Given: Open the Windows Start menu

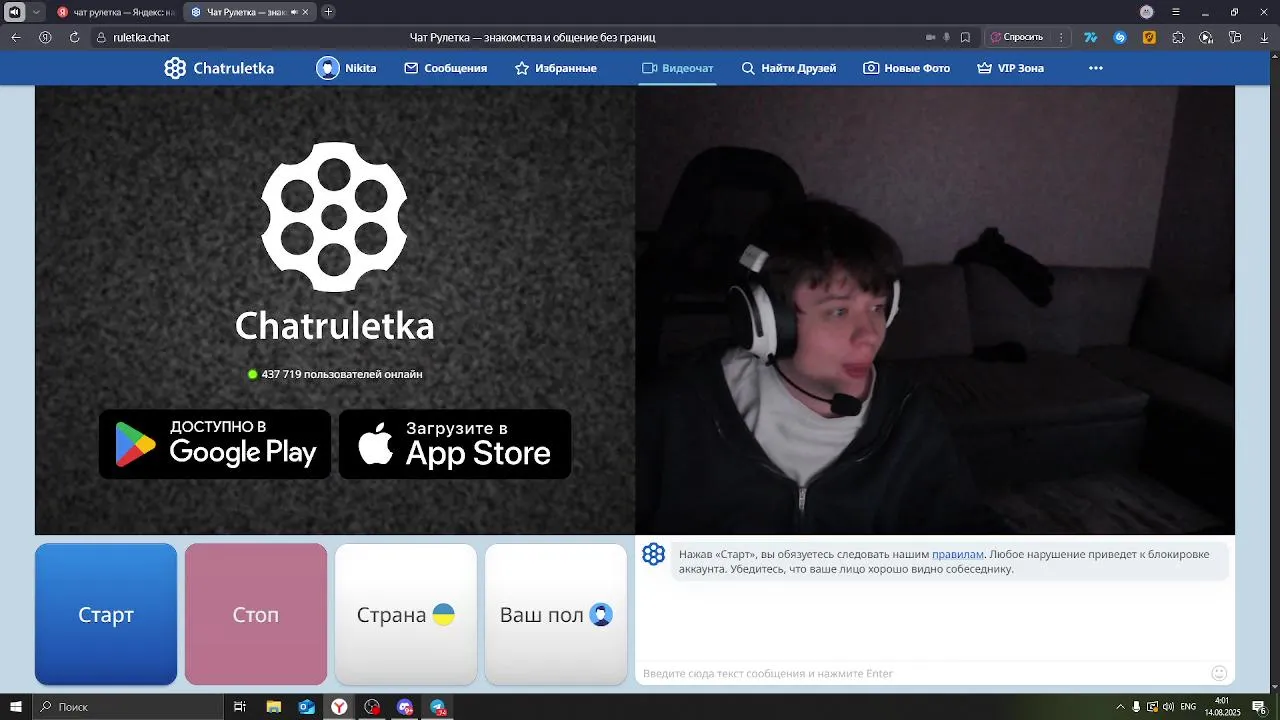Looking at the screenshot, I should (x=16, y=707).
